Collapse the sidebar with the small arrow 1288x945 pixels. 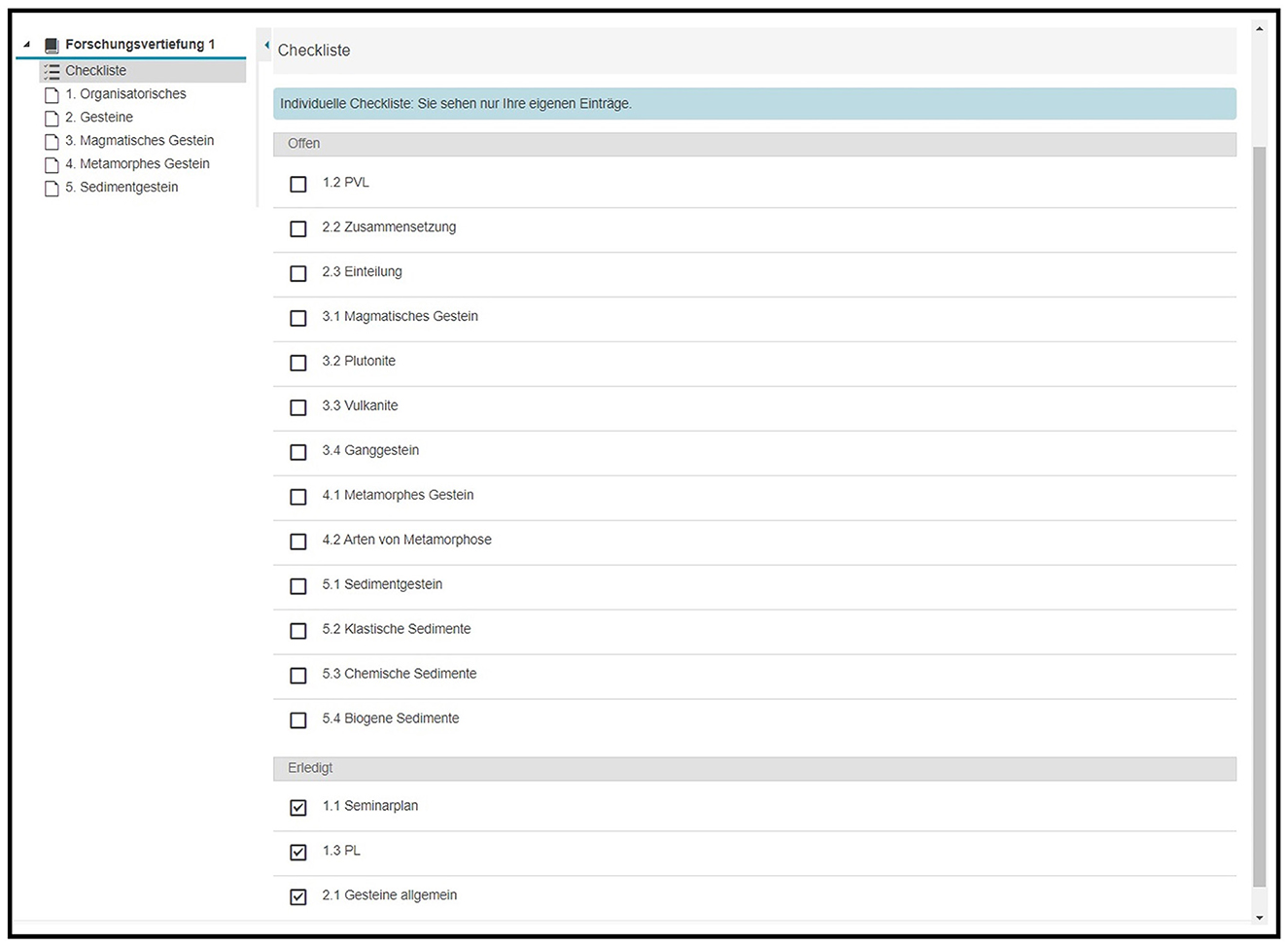[266, 45]
